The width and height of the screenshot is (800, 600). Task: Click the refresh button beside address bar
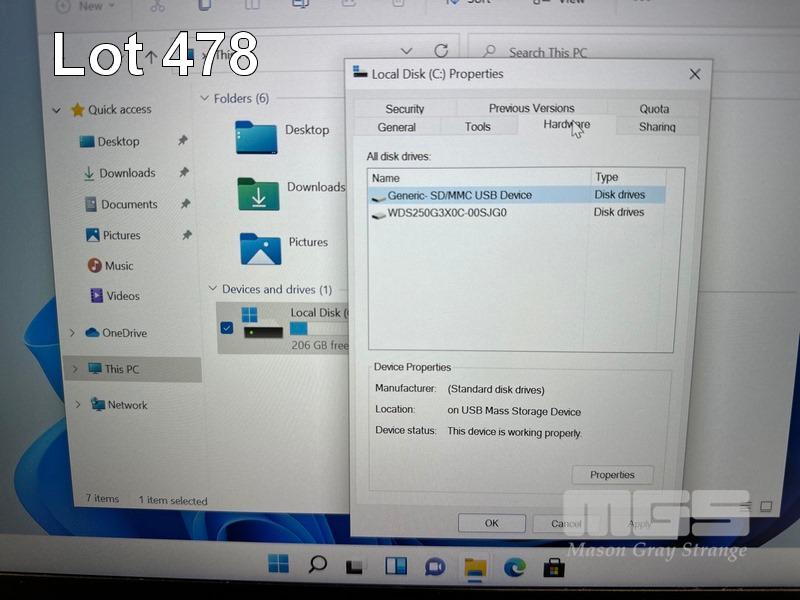(441, 51)
